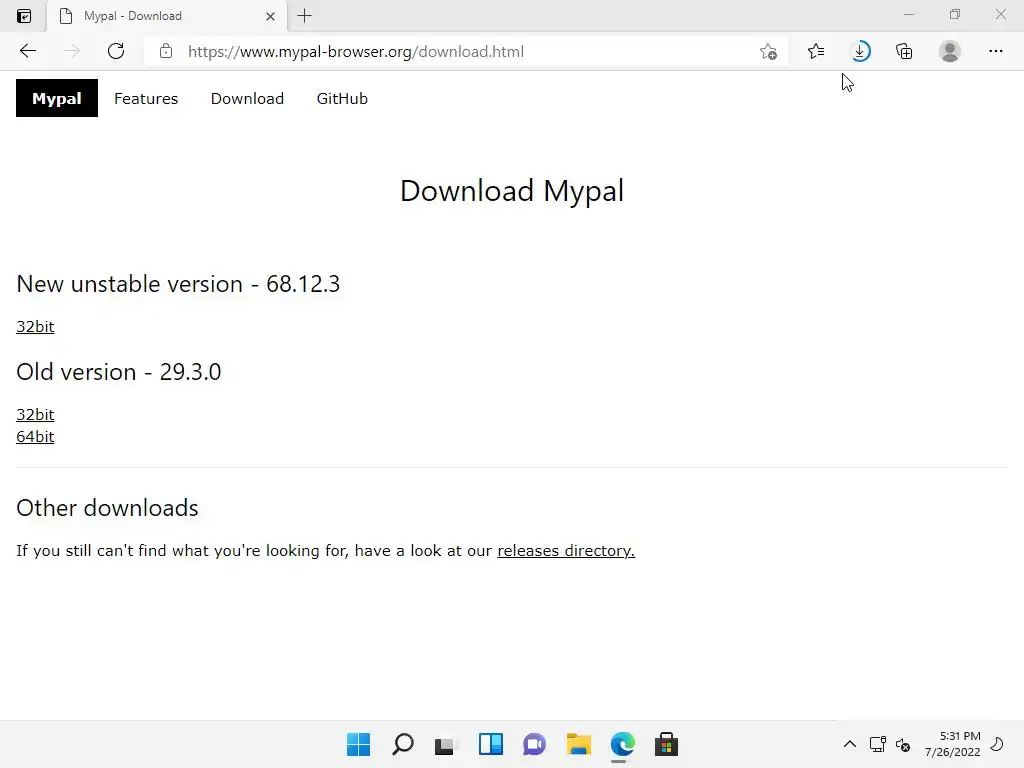Open the muted volume tray icon

[903, 744]
